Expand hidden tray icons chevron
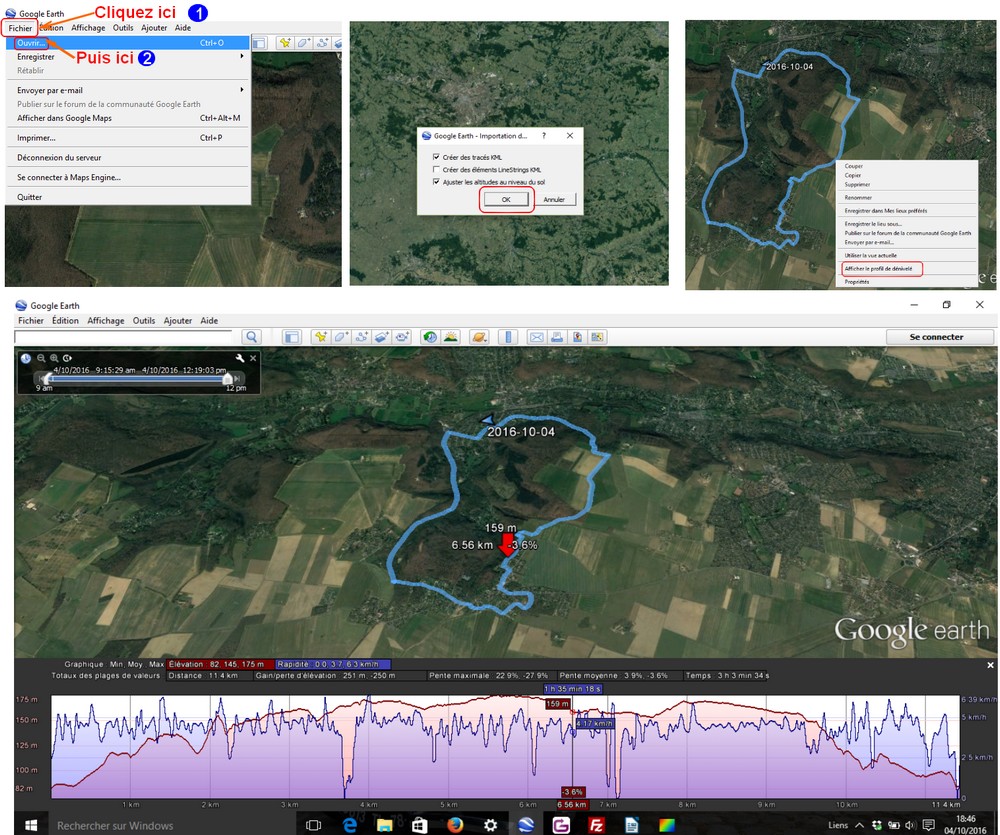The height and width of the screenshot is (835, 1000). (x=859, y=825)
